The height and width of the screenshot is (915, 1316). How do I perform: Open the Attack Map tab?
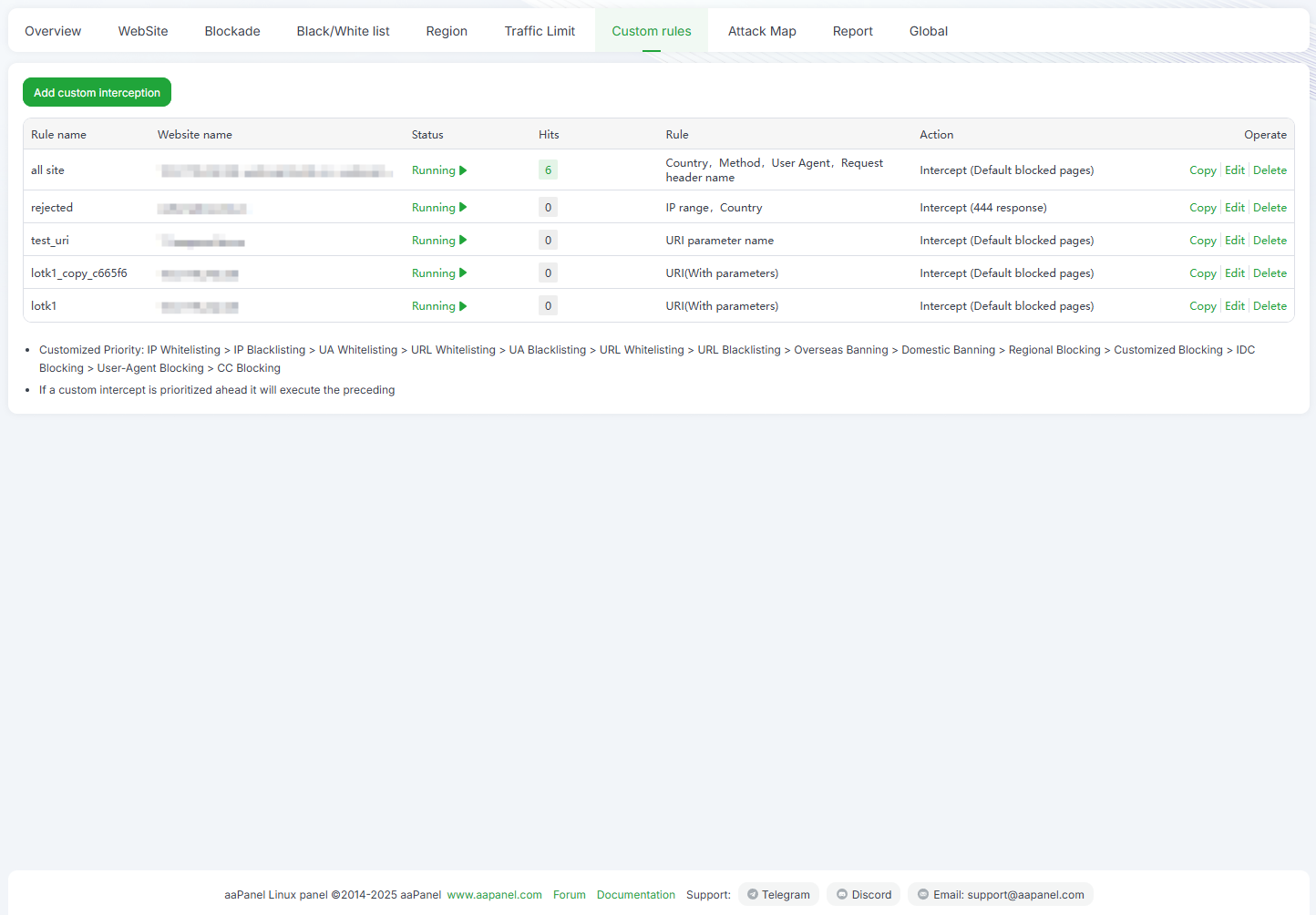pyautogui.click(x=762, y=31)
